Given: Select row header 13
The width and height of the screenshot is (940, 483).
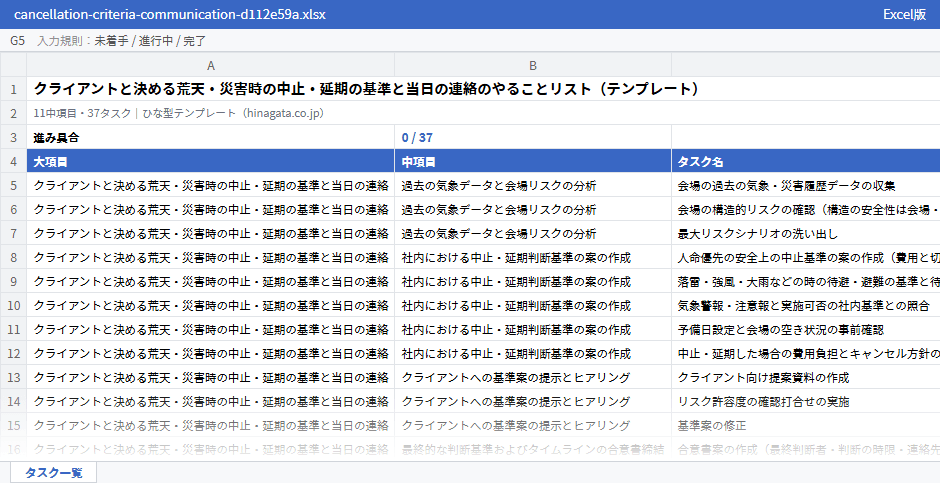Looking at the screenshot, I should (13, 377).
